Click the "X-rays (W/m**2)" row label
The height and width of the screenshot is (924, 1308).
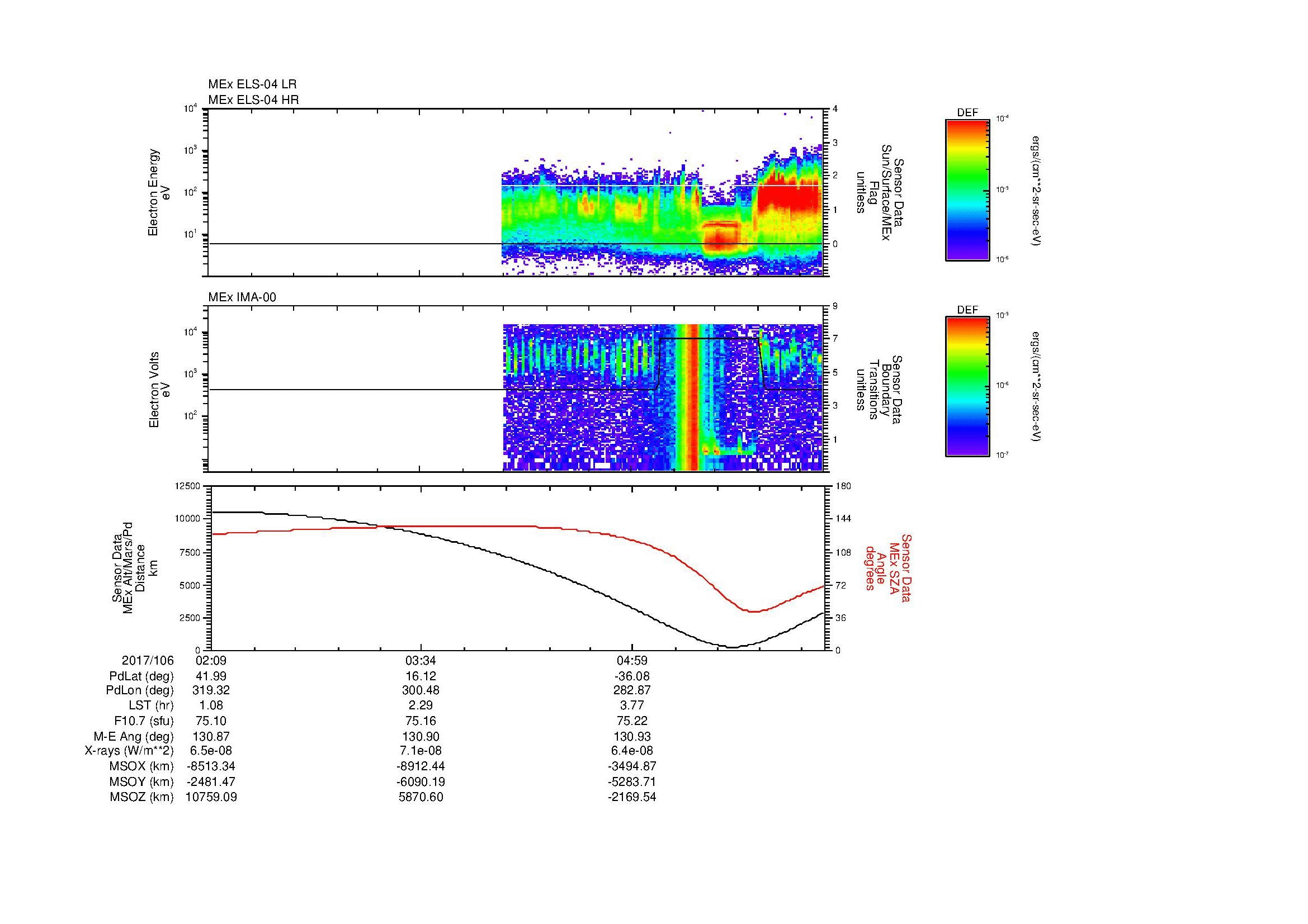[129, 751]
